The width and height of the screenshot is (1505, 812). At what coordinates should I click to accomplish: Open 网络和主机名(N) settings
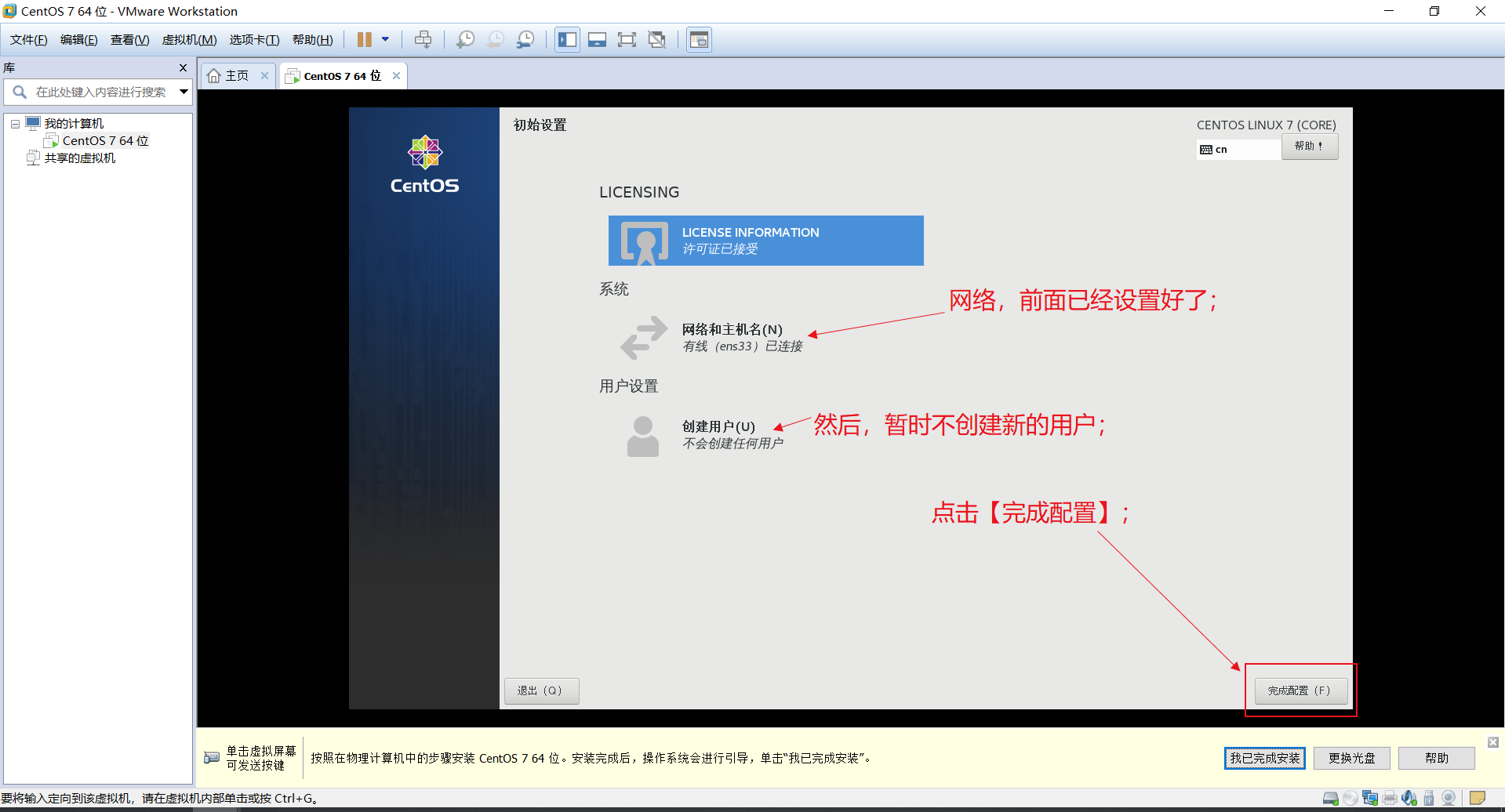coord(742,338)
